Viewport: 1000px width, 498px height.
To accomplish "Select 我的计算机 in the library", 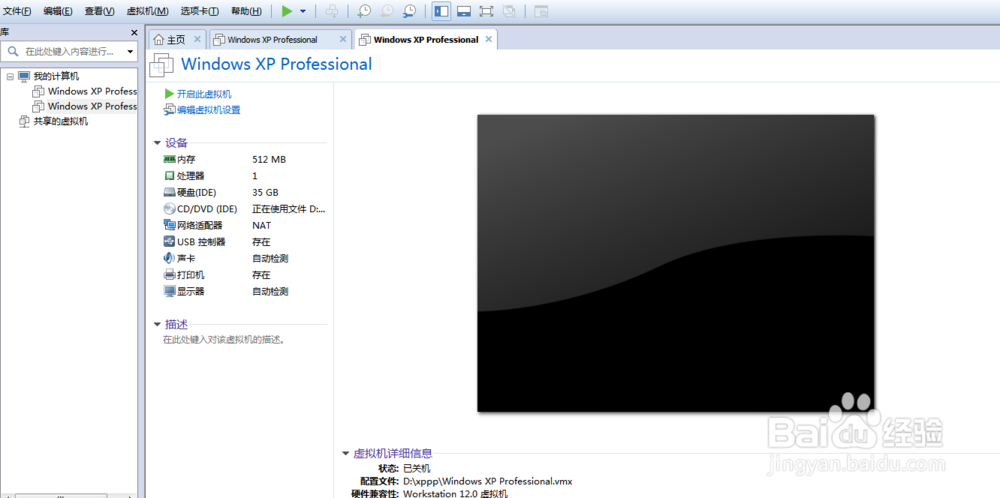I will (x=56, y=77).
